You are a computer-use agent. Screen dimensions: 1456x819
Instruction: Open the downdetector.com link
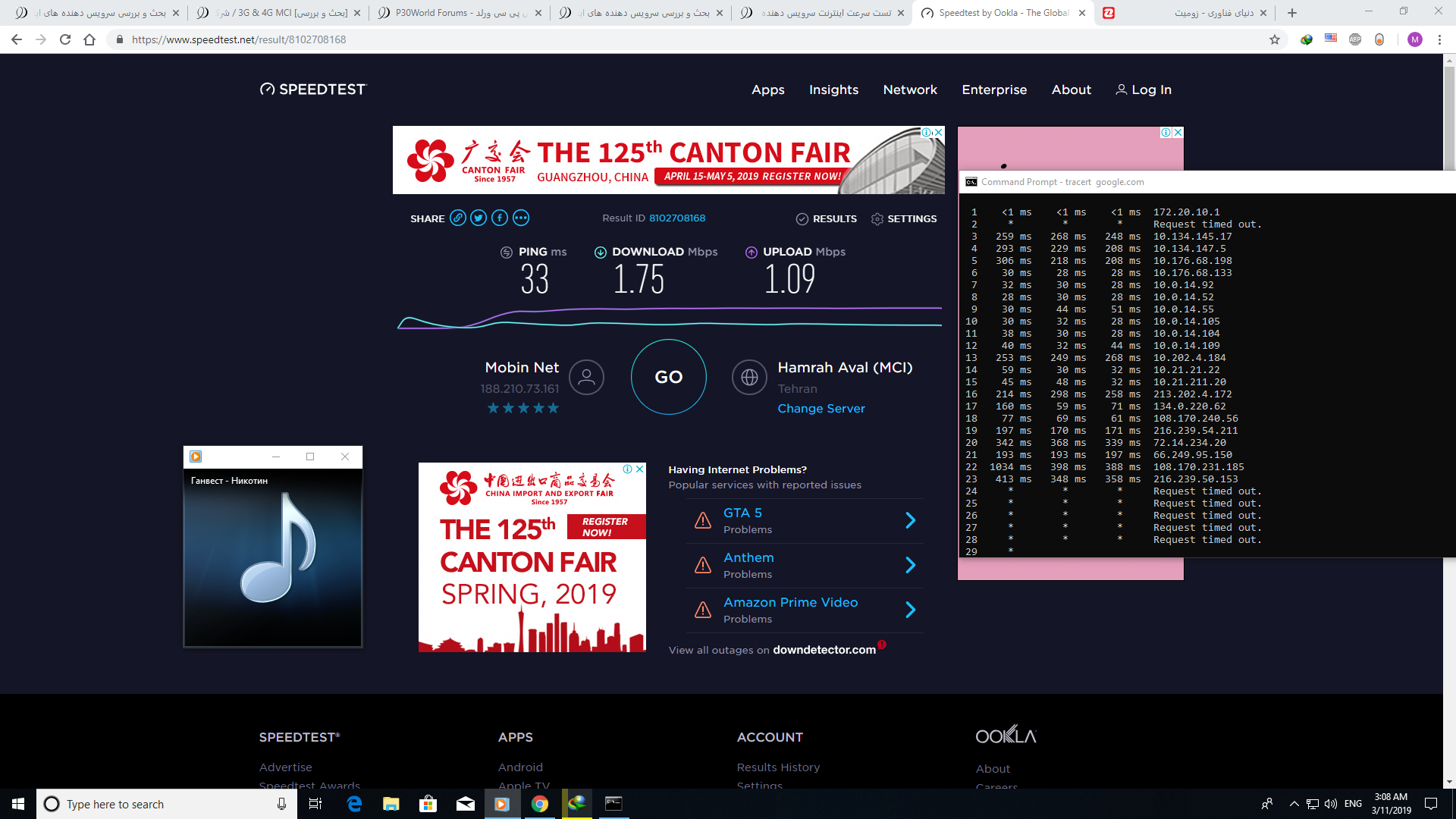824,650
